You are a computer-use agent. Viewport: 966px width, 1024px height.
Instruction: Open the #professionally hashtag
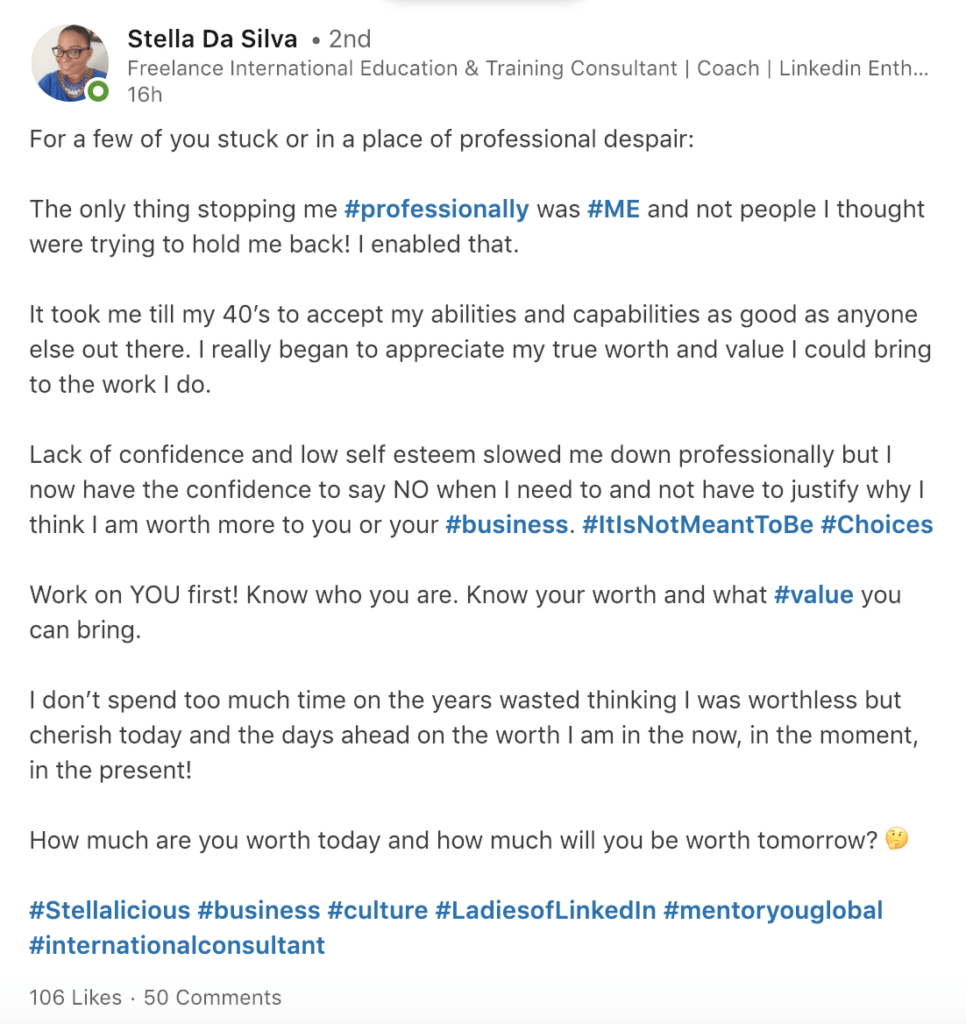pyautogui.click(x=436, y=209)
